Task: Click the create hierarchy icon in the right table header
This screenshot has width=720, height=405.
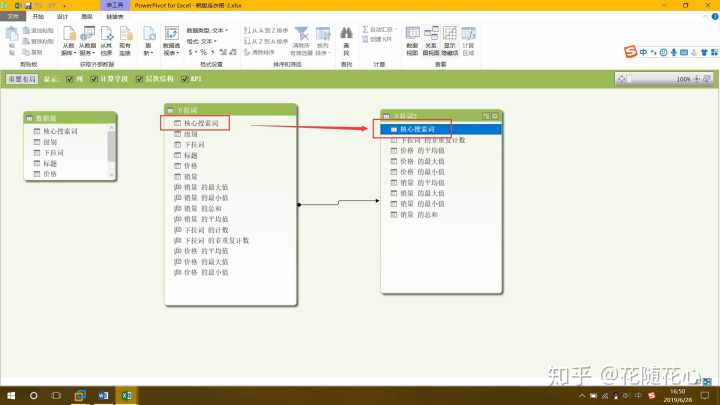Action: point(486,116)
